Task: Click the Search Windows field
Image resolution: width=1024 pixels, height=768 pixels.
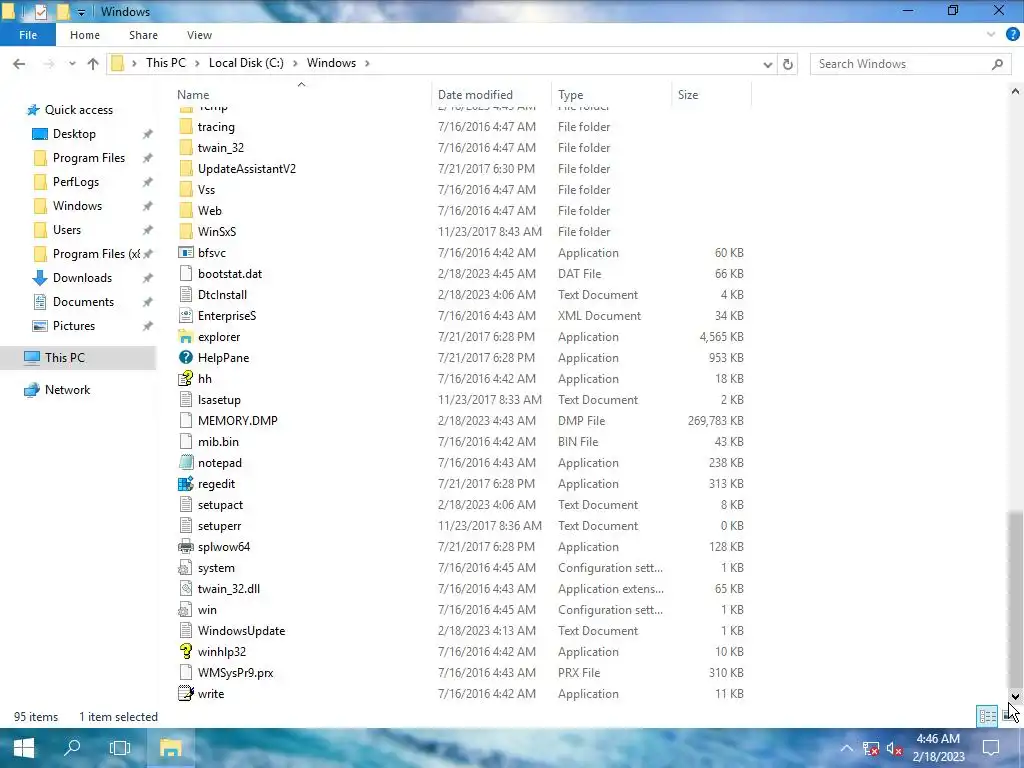Action: (x=910, y=64)
